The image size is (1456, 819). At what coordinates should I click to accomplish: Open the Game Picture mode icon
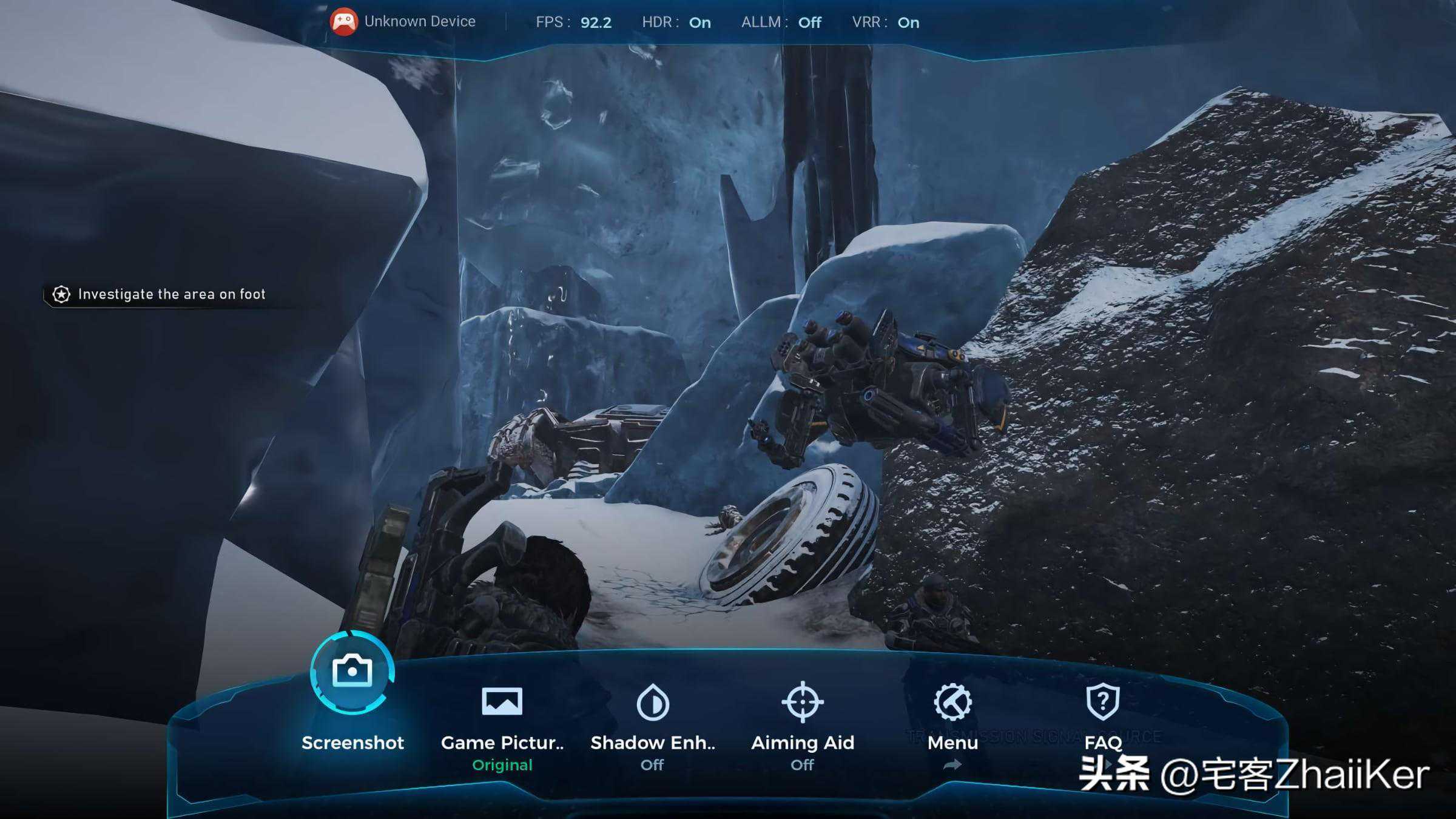[502, 701]
